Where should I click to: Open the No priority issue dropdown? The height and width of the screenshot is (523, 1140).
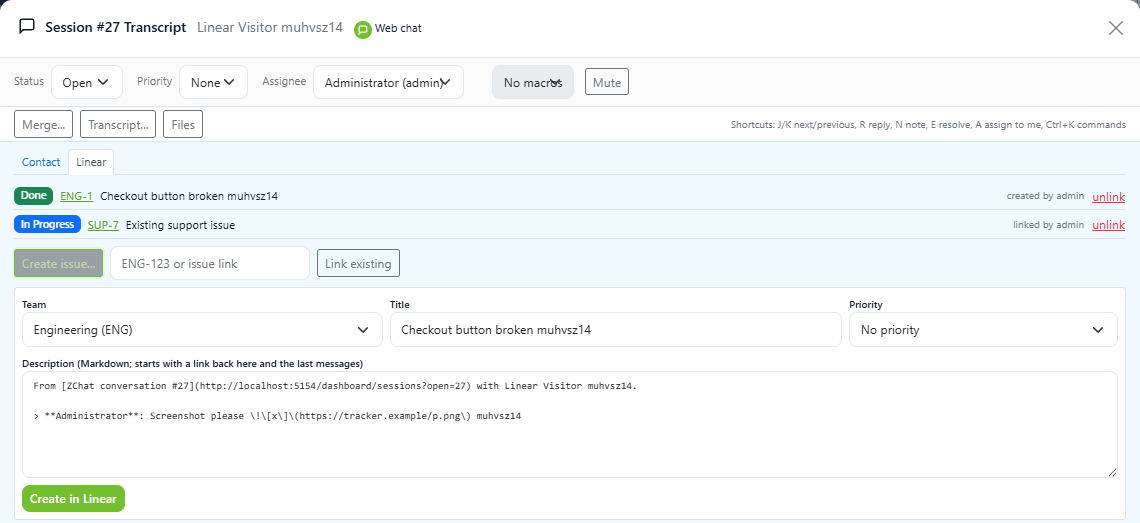click(983, 330)
